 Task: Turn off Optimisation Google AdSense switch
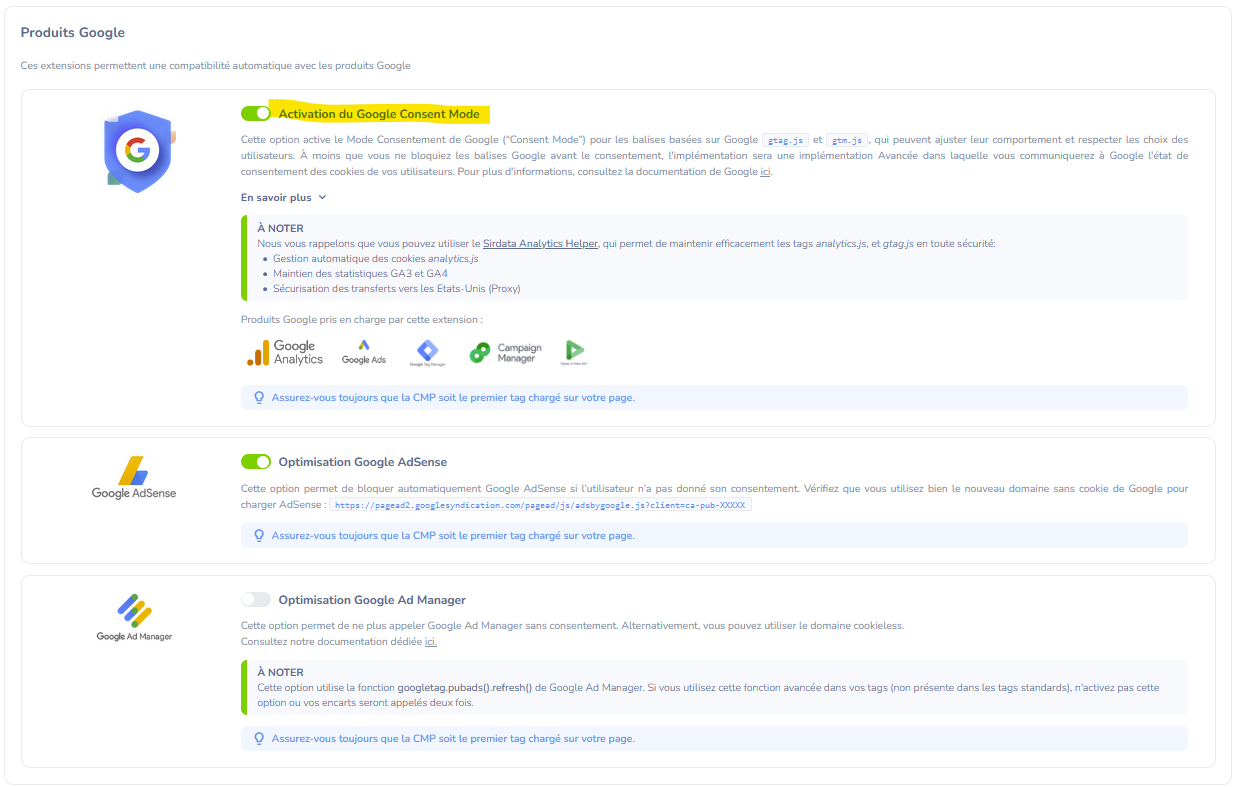(x=256, y=462)
